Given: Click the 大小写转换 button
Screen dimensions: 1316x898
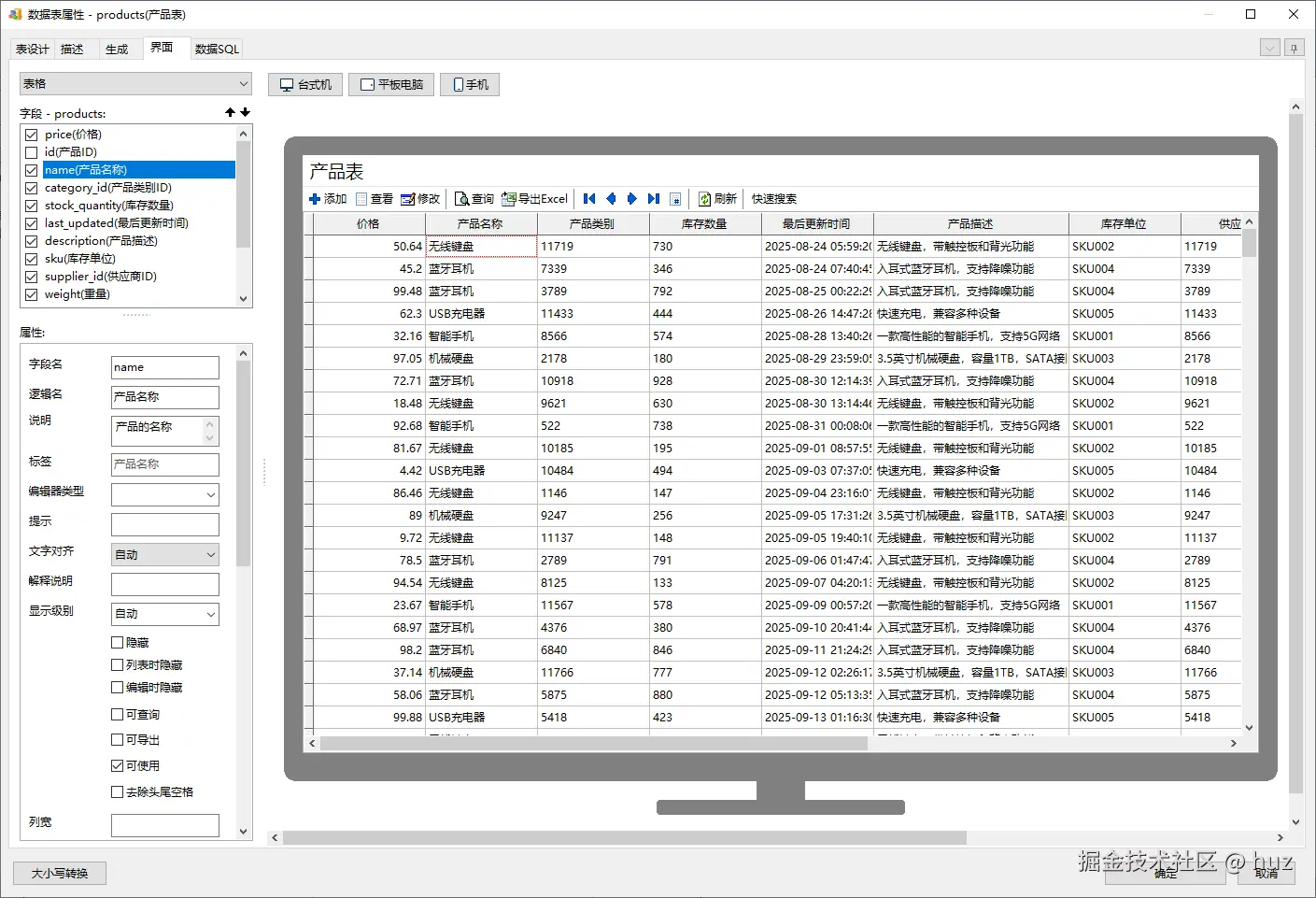Looking at the screenshot, I should coord(60,874).
